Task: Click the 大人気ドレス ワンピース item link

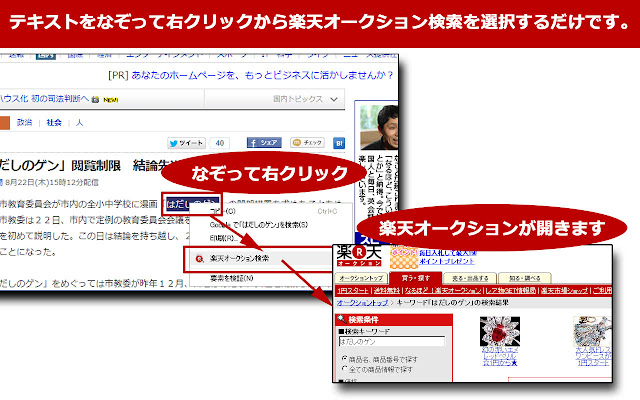Action: click(593, 356)
